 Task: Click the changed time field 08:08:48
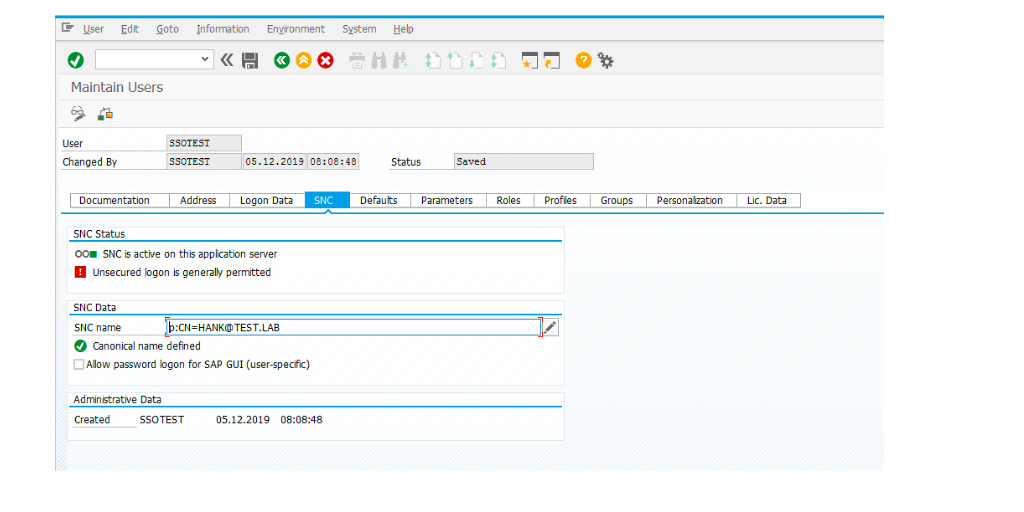pyautogui.click(x=333, y=161)
